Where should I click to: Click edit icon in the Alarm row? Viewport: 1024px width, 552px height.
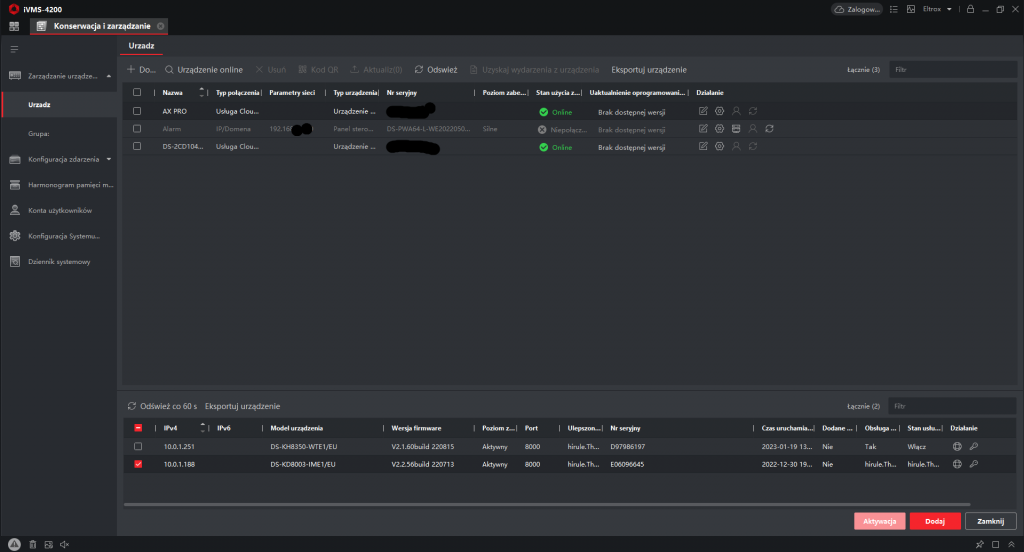703,129
